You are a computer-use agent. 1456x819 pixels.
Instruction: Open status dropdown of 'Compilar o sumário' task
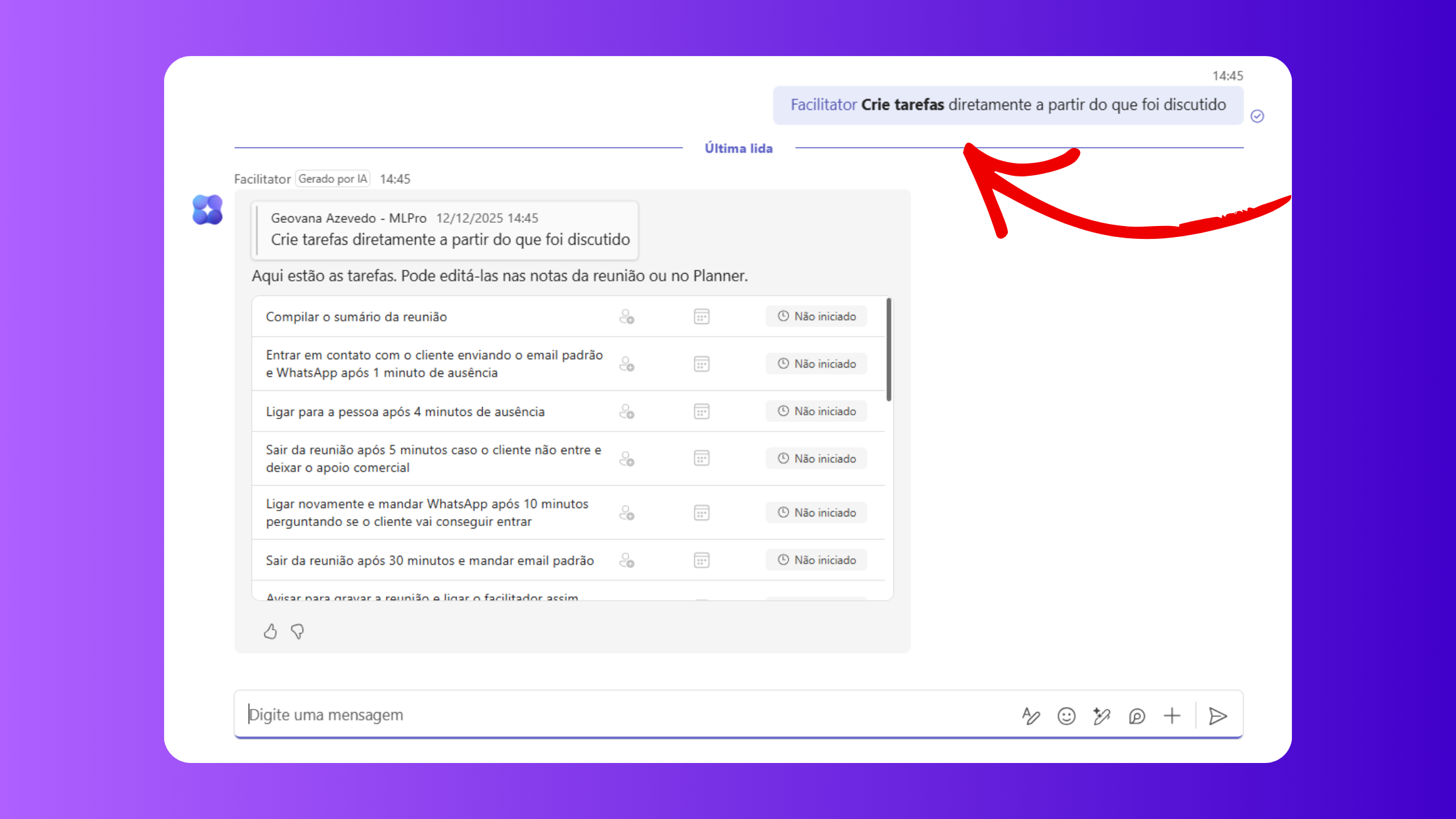(816, 317)
